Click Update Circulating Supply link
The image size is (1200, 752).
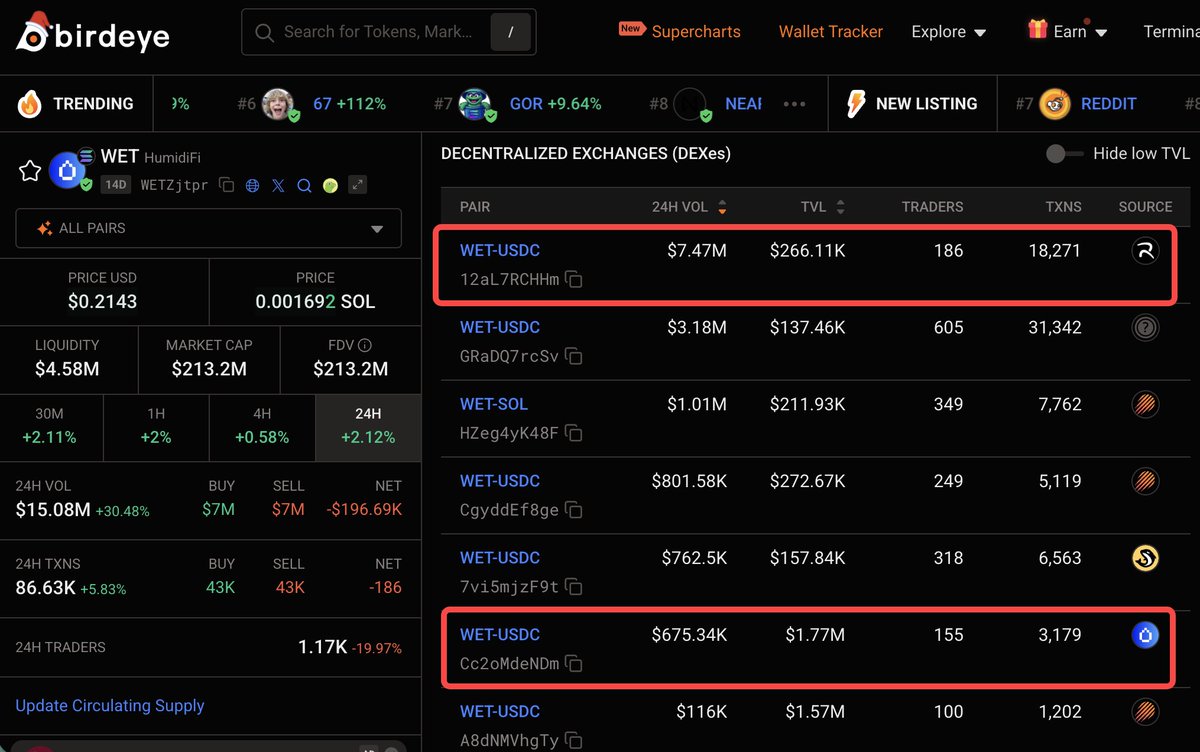pyautogui.click(x=110, y=706)
